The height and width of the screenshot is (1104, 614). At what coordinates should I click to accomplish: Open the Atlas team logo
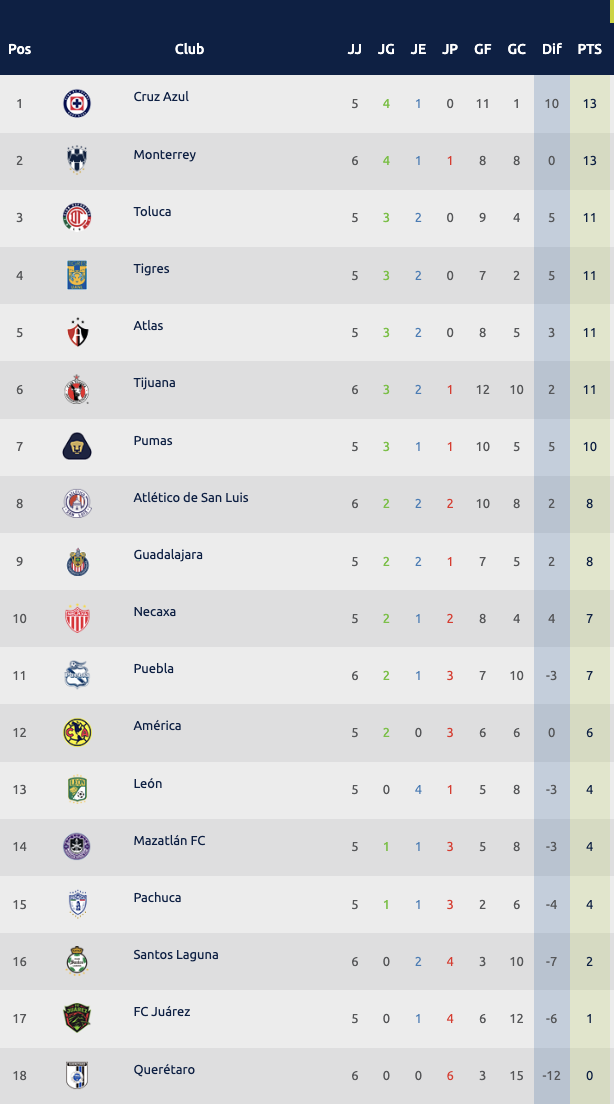click(x=77, y=332)
